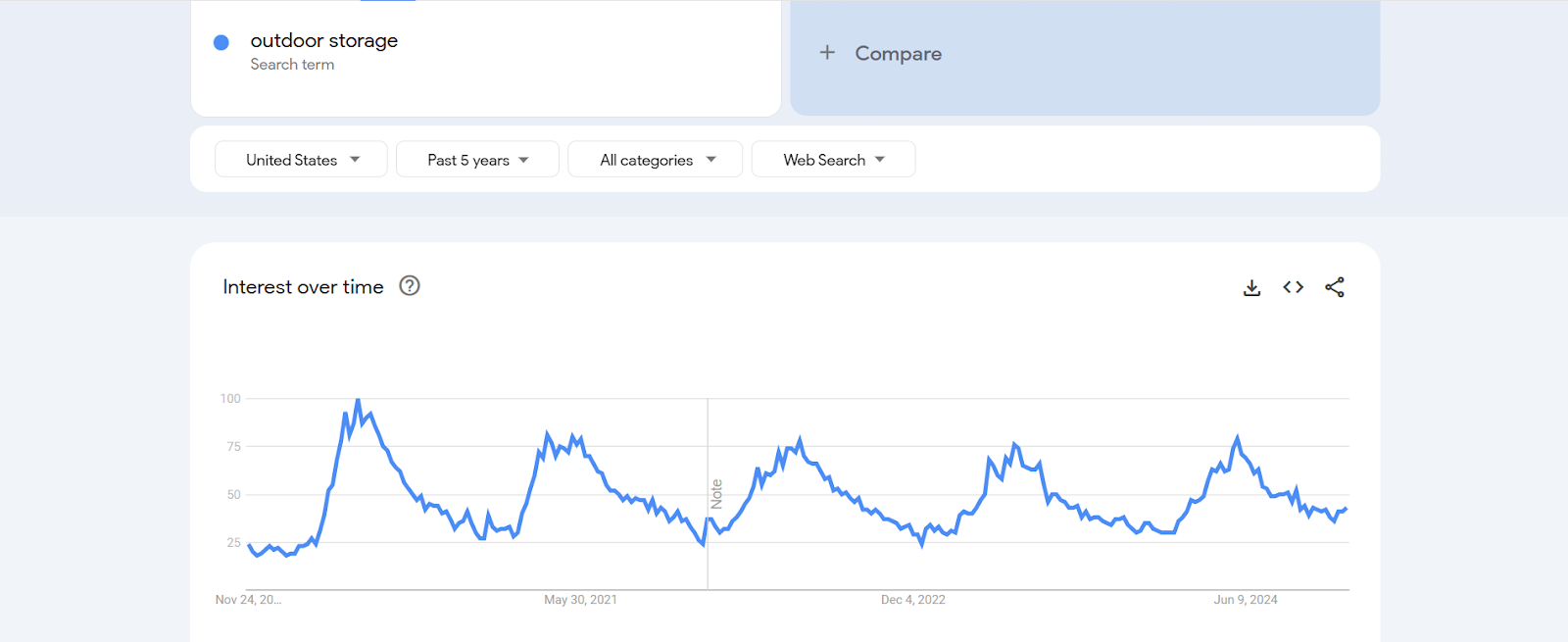
Task: Click the May 30, 2021 axis date
Action: pos(580,600)
